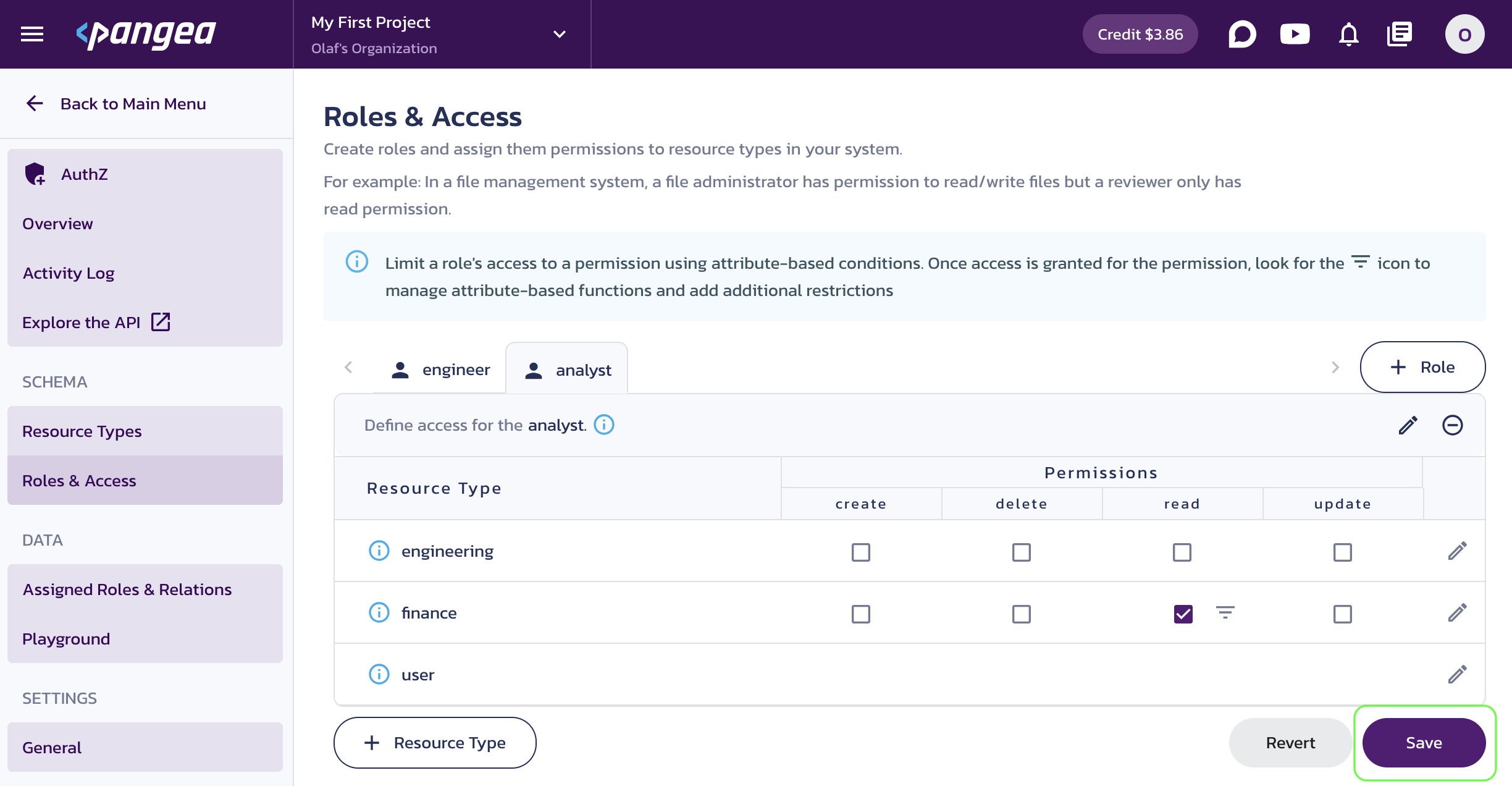Click the right chevron to scroll roles
This screenshot has height=786, width=1512.
[x=1336, y=368]
